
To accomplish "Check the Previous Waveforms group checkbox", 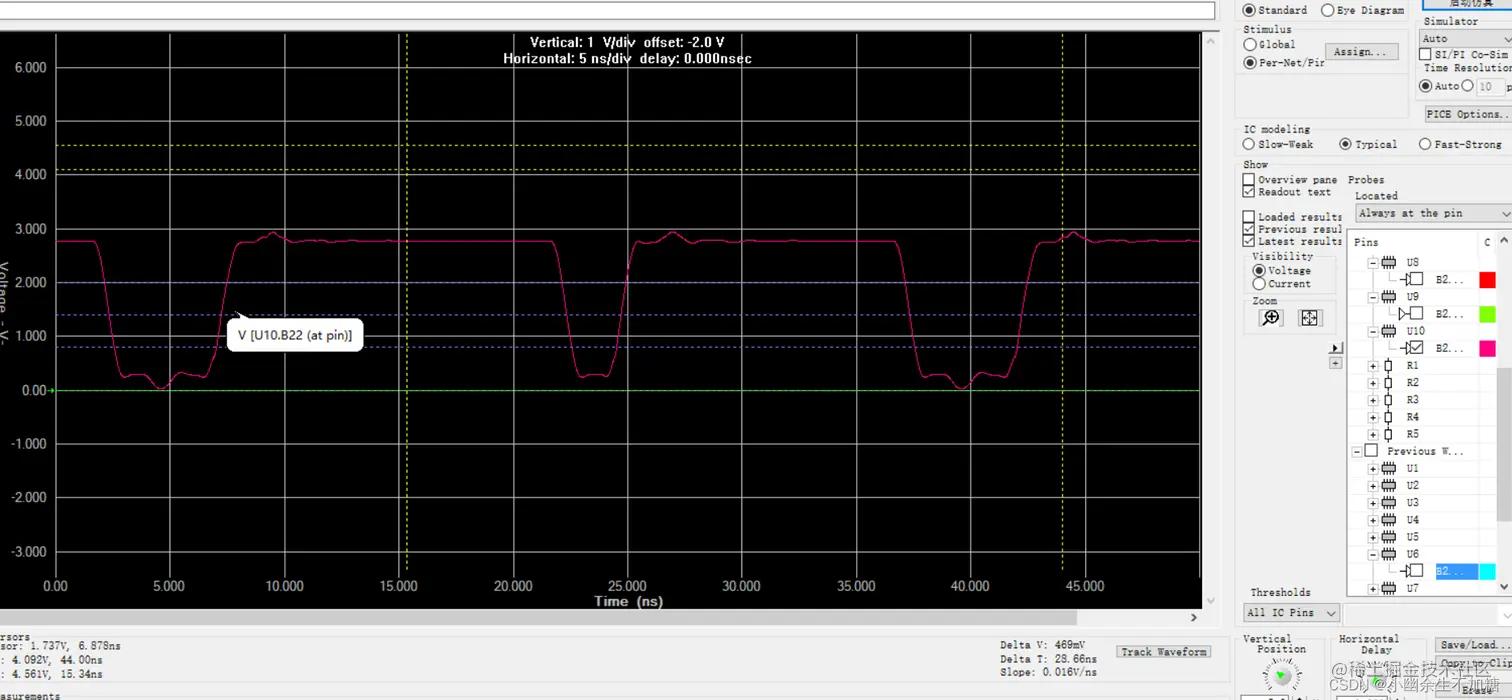I will click(x=1371, y=451).
